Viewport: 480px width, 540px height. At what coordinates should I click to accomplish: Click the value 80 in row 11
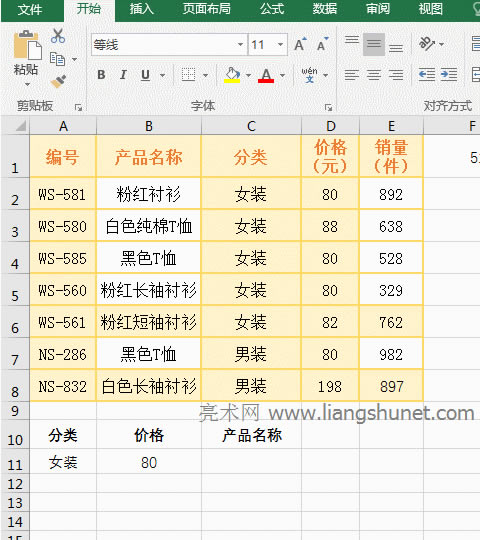coord(149,462)
